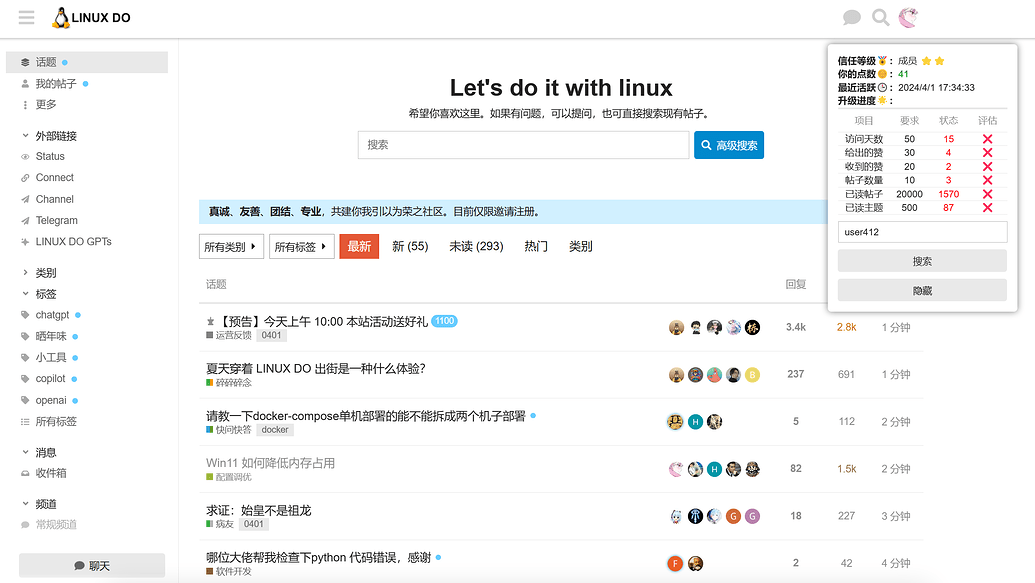Click the 常规频道 chat icon
The height and width of the screenshot is (583, 1035).
point(25,525)
